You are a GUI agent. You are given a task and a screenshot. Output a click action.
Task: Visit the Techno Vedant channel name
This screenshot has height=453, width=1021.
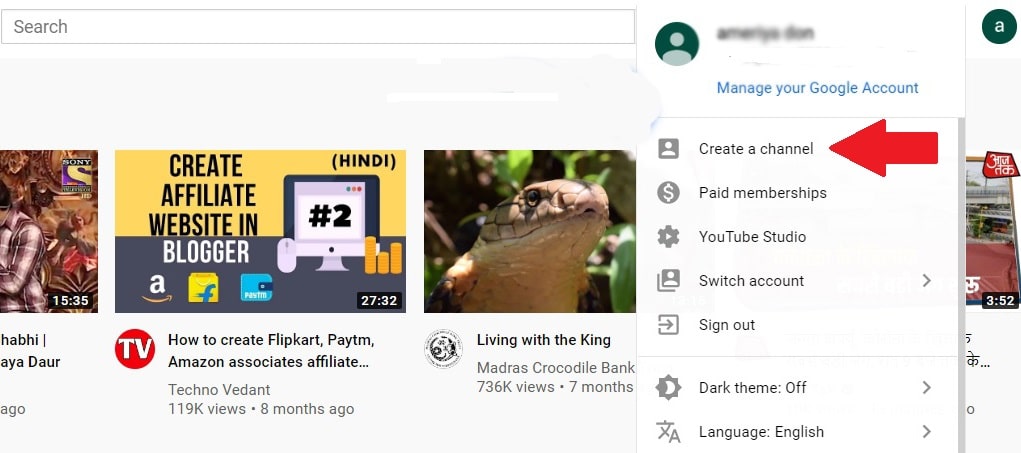219,390
